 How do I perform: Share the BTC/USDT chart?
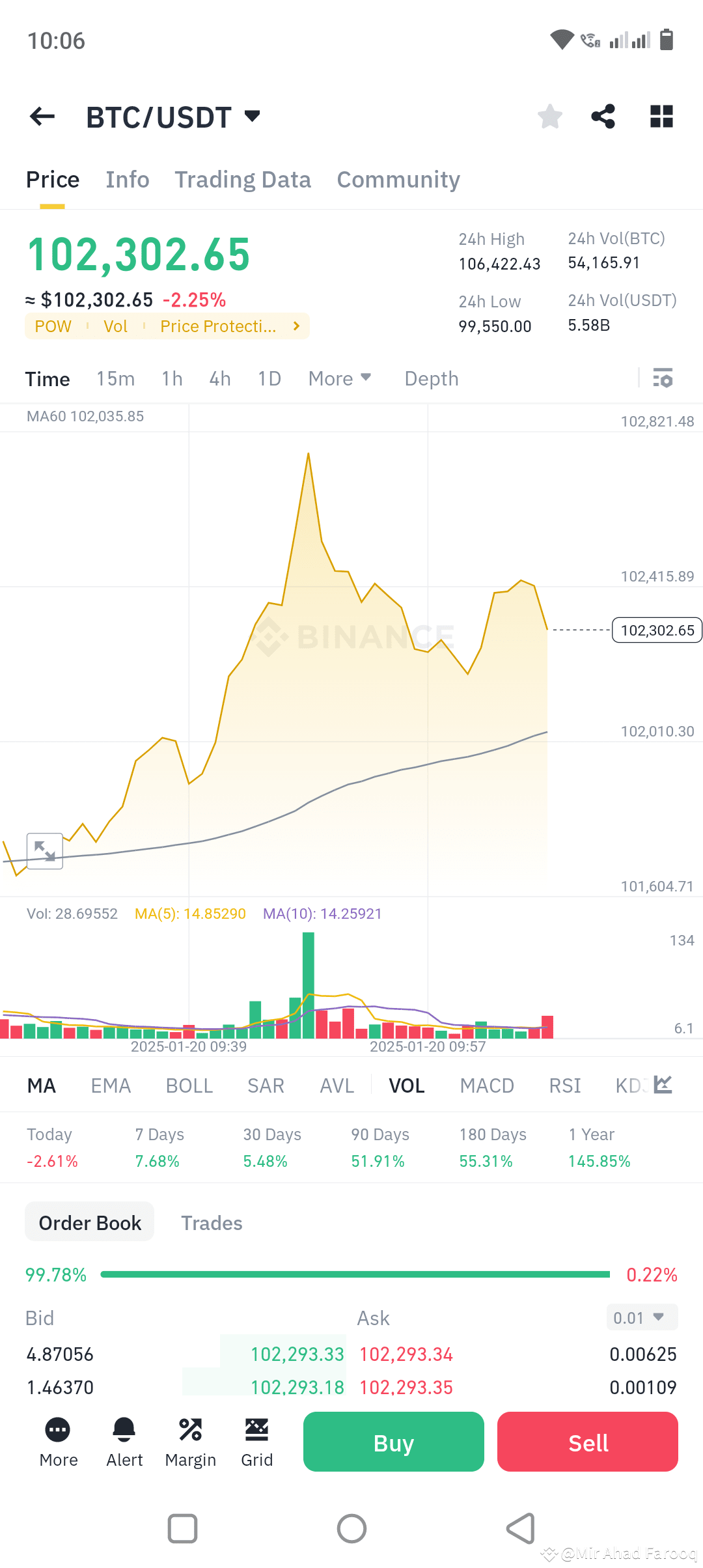pos(602,116)
